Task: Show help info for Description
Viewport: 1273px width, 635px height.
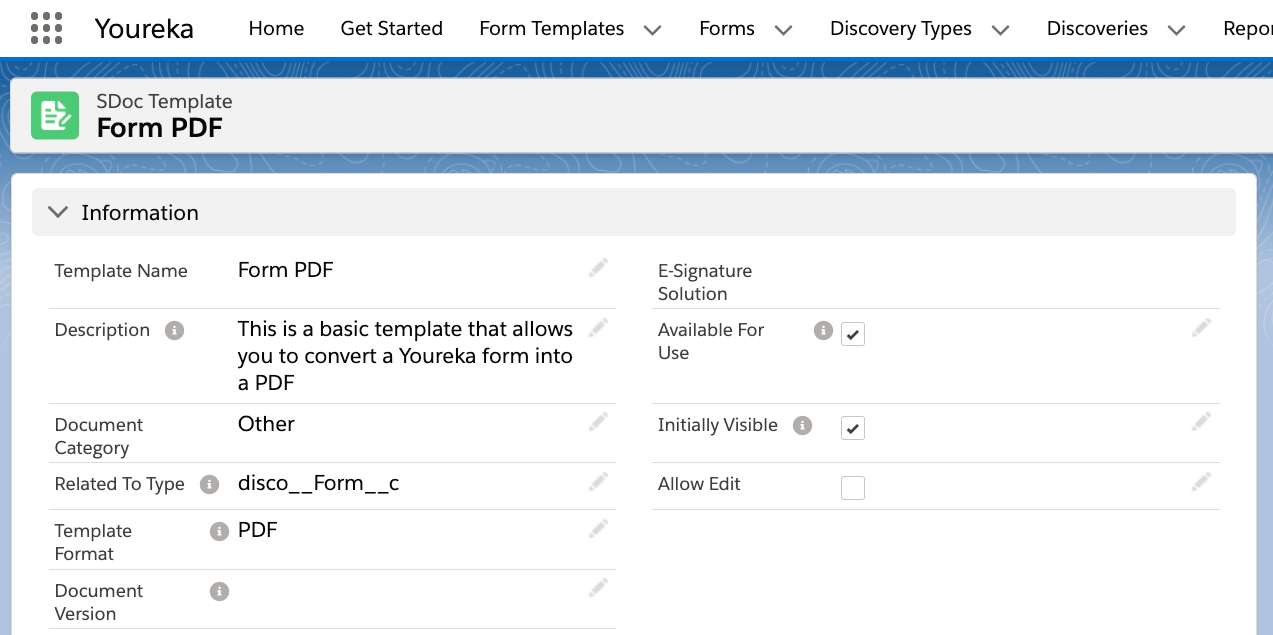Action: [174, 330]
